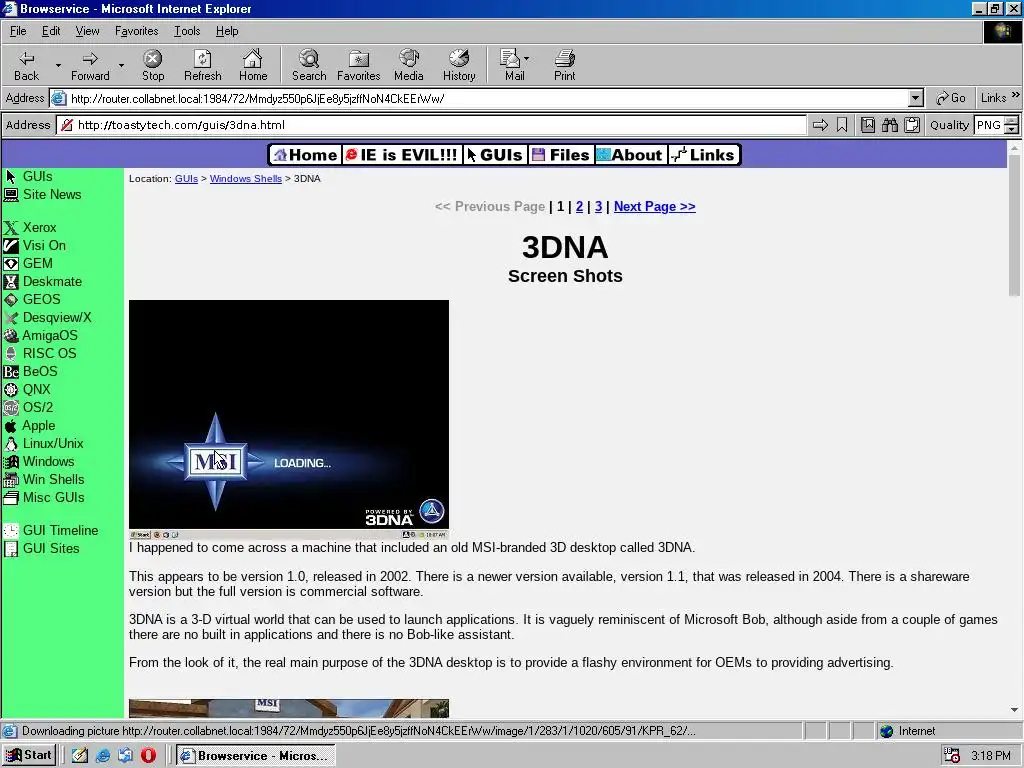This screenshot has height=768, width=1024.
Task: Click the Browservice bookmark ribbon icon
Action: click(842, 125)
